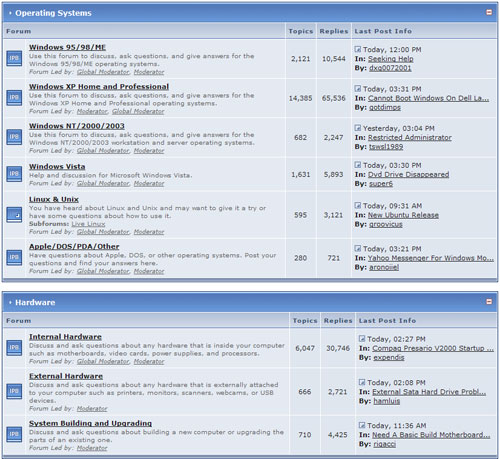View profile of user gotdimps
The width and height of the screenshot is (500, 459).
pos(385,107)
